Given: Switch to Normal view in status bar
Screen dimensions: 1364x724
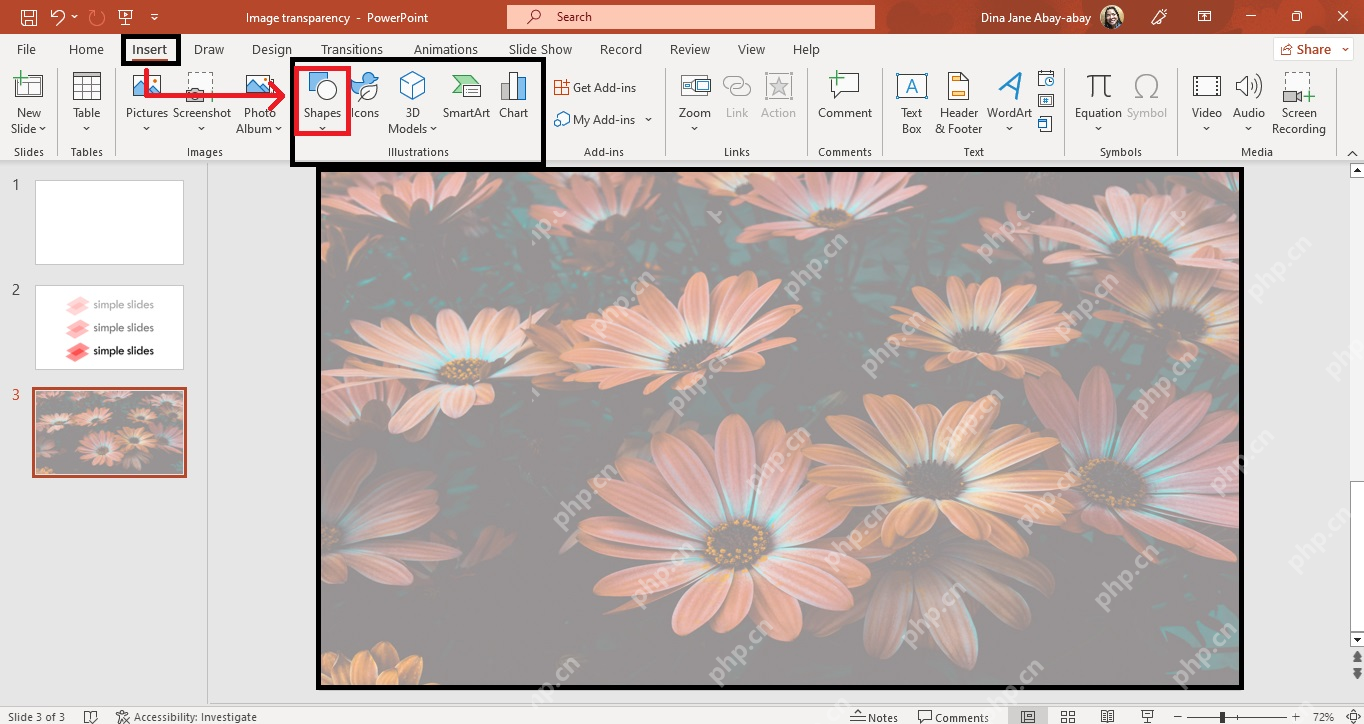Looking at the screenshot, I should (x=1028, y=717).
